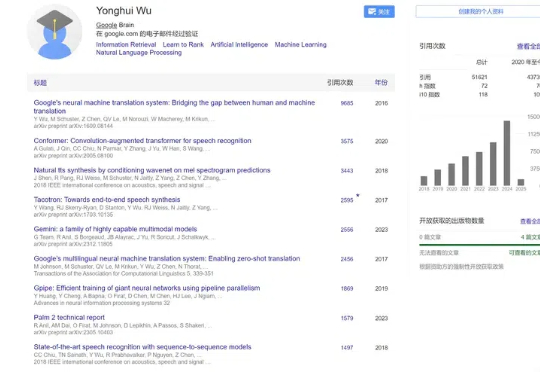The width and height of the screenshot is (540, 372).
Task: Sort by the 年份 column header
Action: pos(381,83)
